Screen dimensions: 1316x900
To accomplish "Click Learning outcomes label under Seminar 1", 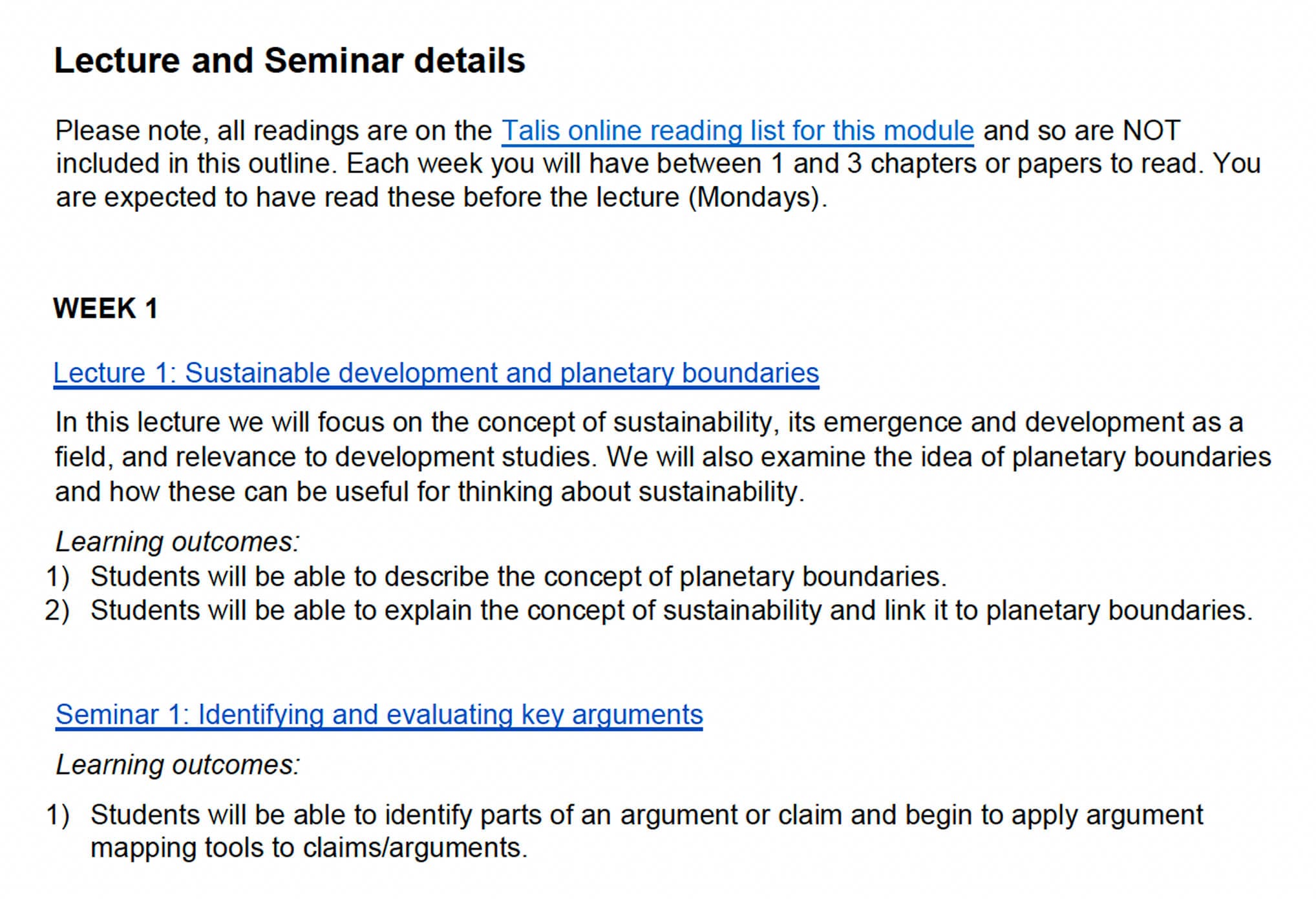I will 178,765.
